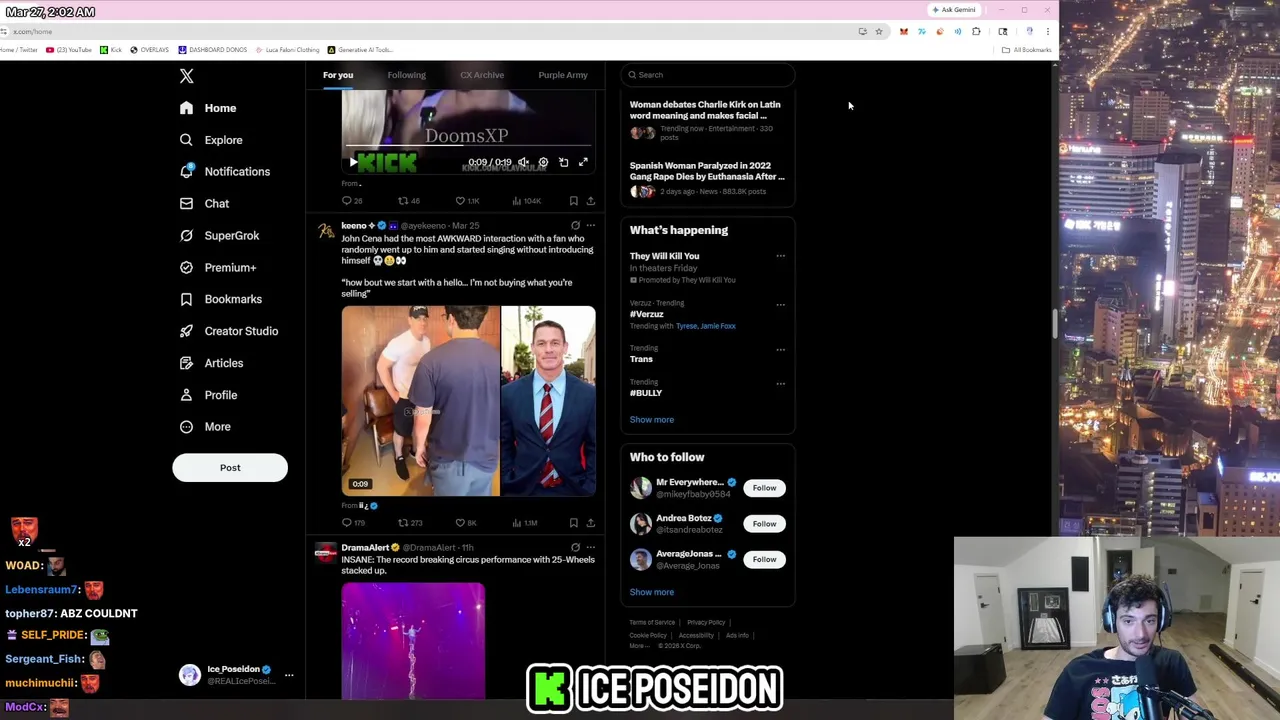The image size is (1280, 720).
Task: Click the Ask Gemini browser button
Action: pyautogui.click(x=954, y=10)
